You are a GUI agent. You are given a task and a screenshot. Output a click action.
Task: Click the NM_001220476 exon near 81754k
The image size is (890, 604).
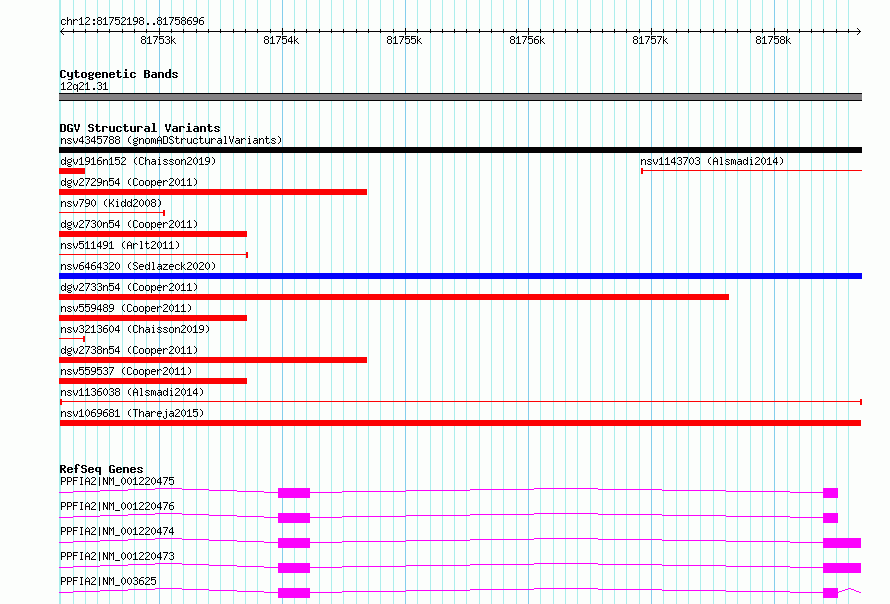tap(294, 518)
